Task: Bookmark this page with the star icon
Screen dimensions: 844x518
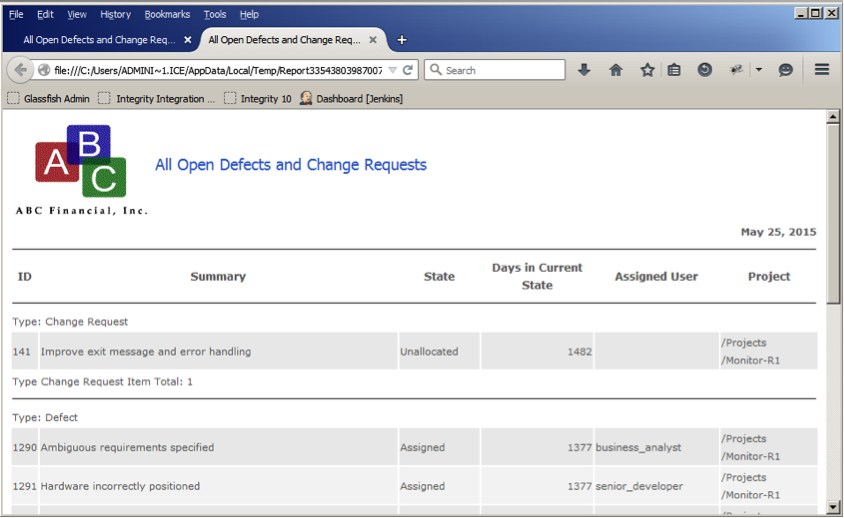Action: tap(647, 70)
